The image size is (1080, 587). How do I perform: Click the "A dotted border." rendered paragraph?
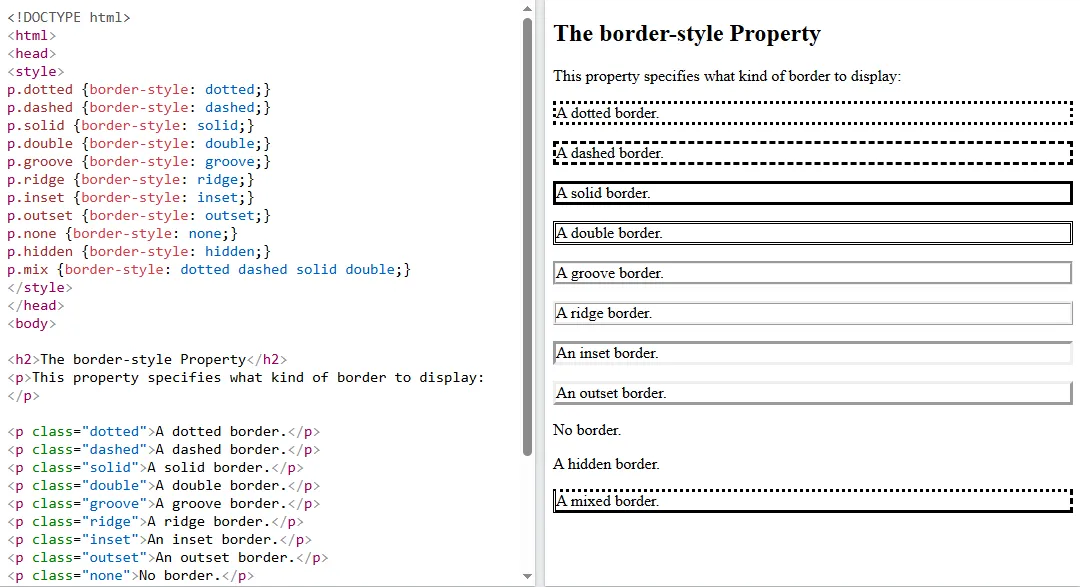point(812,112)
